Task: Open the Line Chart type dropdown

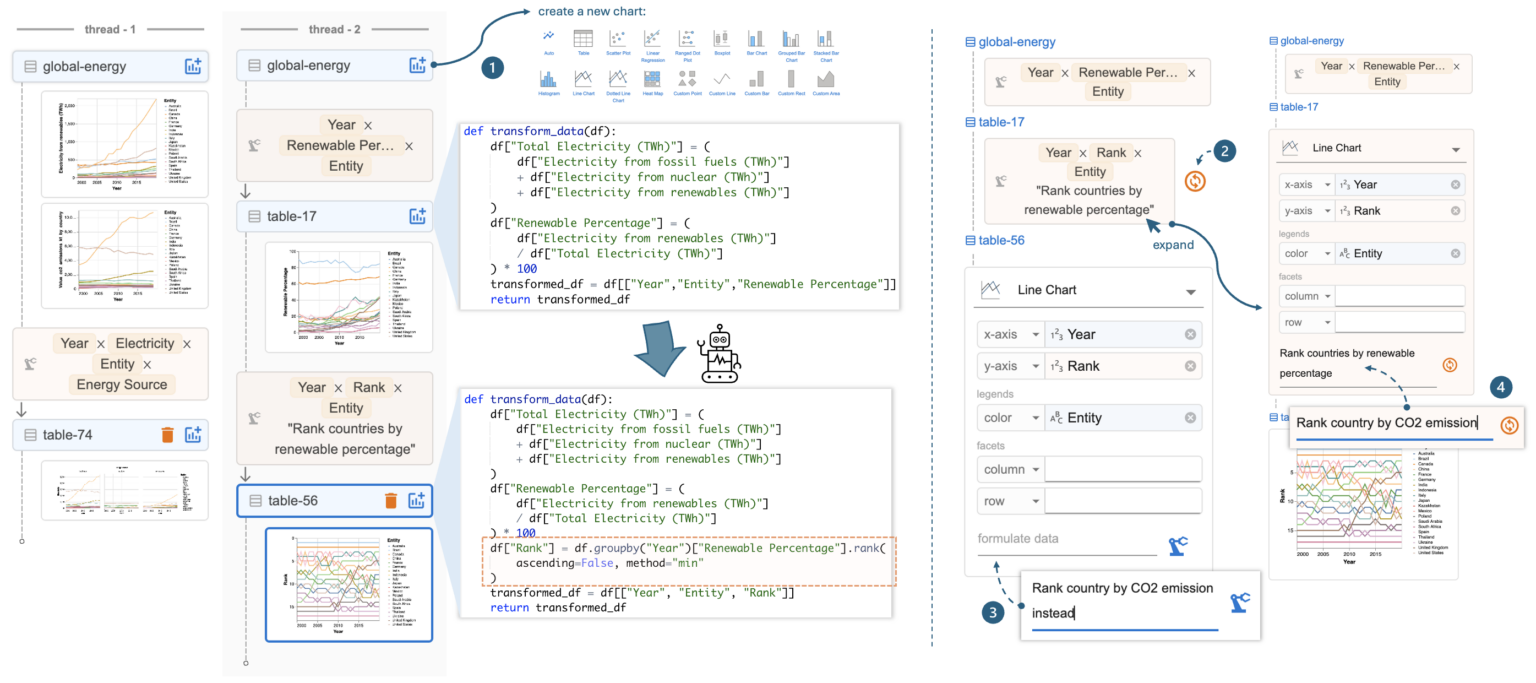Action: (x=1192, y=291)
